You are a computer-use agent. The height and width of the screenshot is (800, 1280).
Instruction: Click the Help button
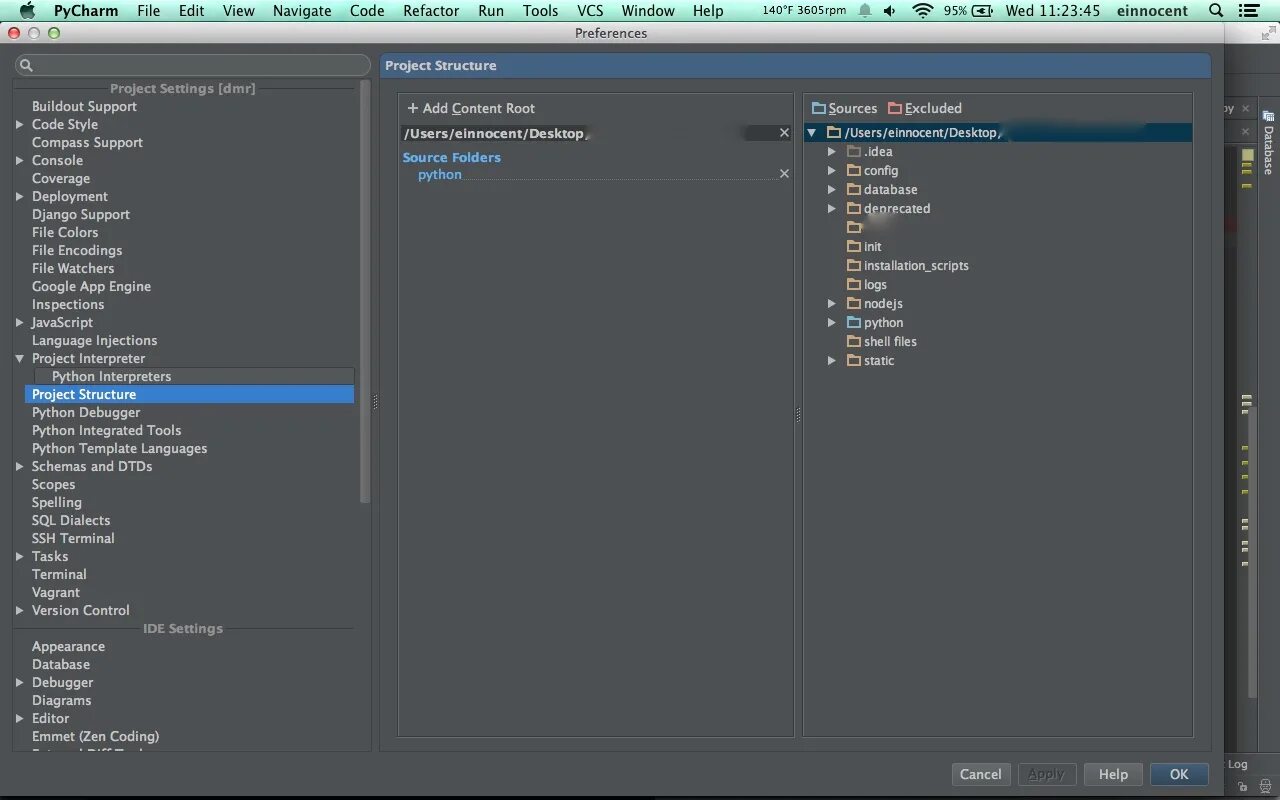pos(1113,774)
